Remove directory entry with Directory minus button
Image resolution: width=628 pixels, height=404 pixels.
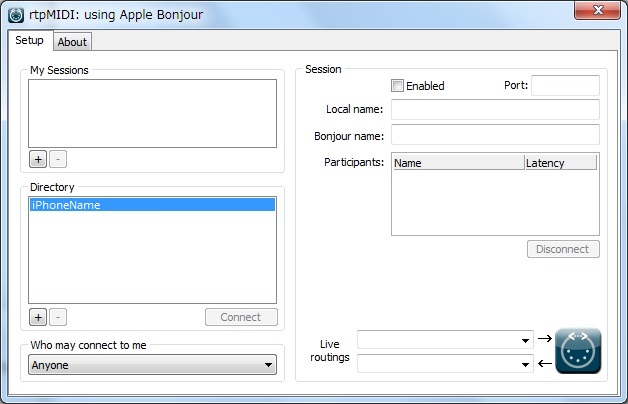(58, 317)
